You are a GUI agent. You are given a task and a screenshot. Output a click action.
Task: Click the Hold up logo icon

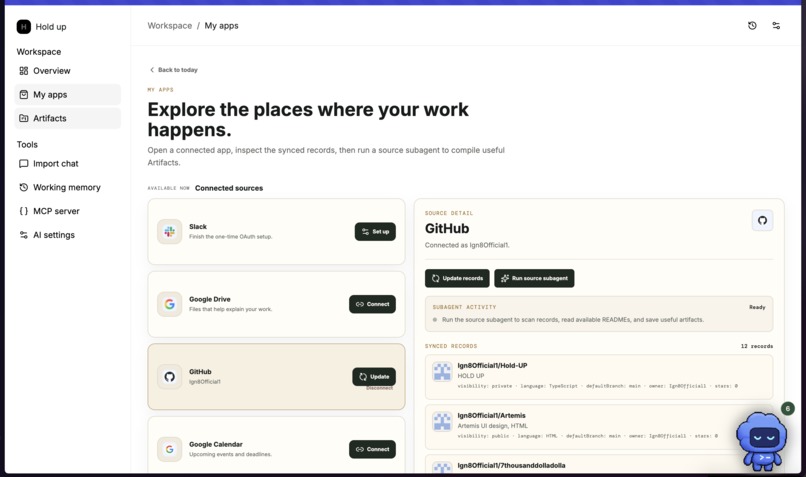click(x=24, y=27)
